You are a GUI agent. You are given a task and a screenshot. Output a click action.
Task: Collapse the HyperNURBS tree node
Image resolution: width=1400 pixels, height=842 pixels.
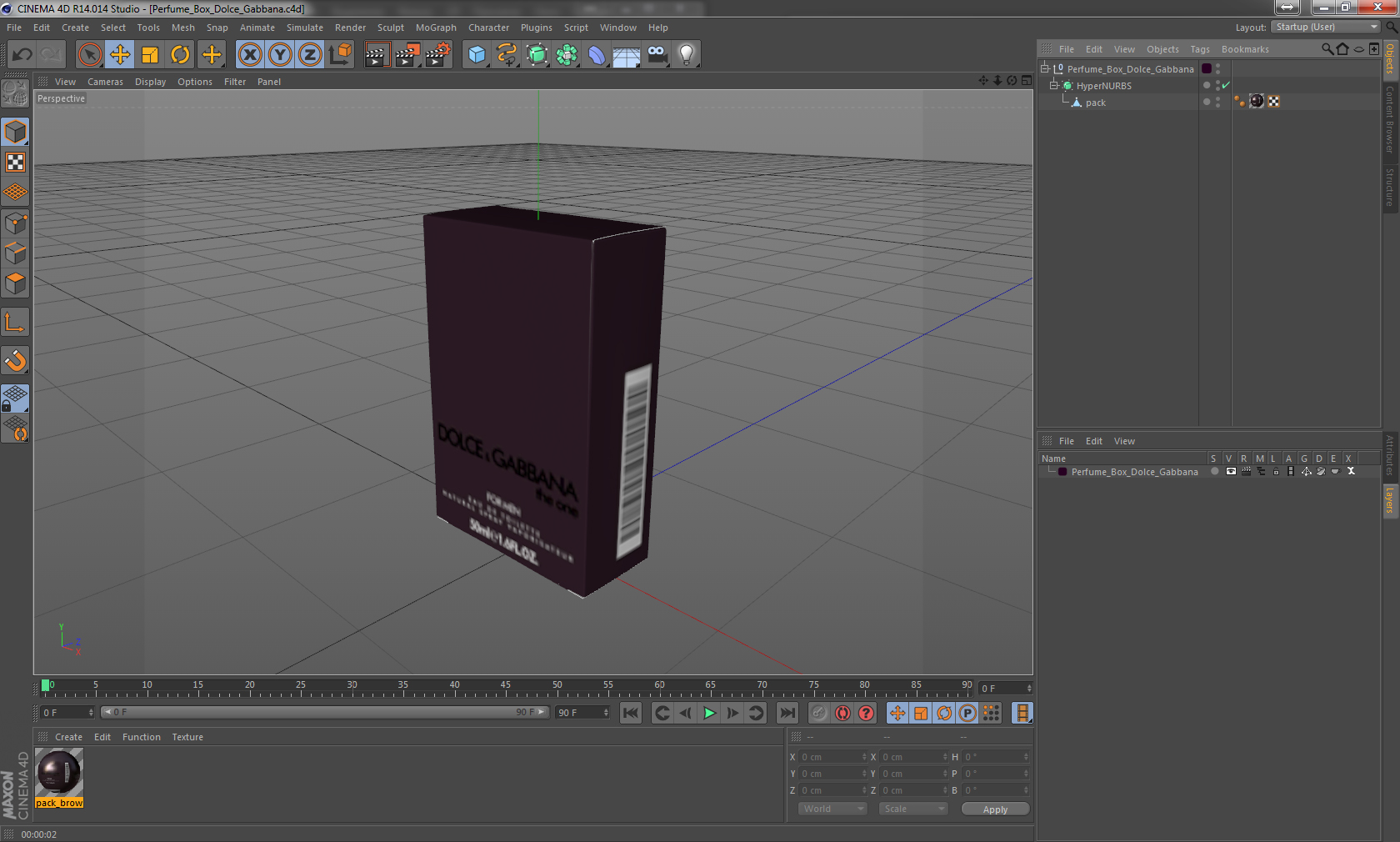[x=1053, y=85]
